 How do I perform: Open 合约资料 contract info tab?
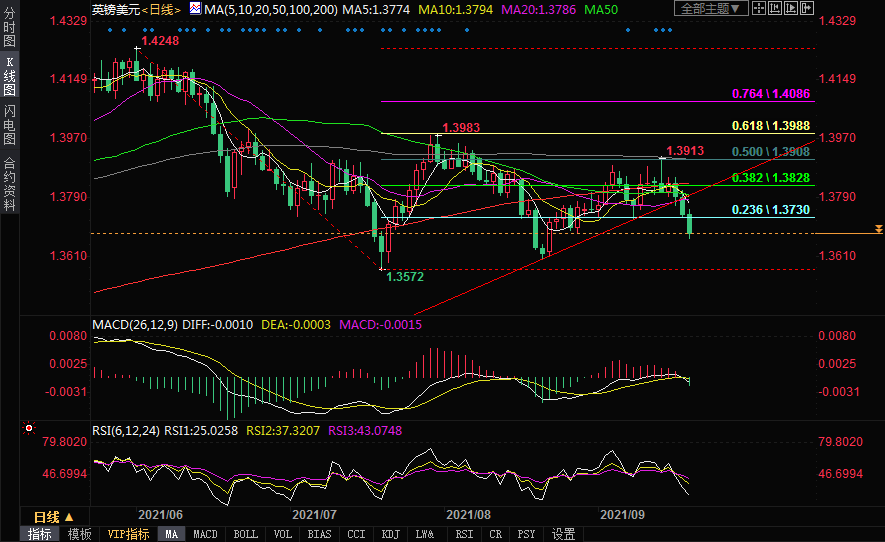click(x=9, y=183)
